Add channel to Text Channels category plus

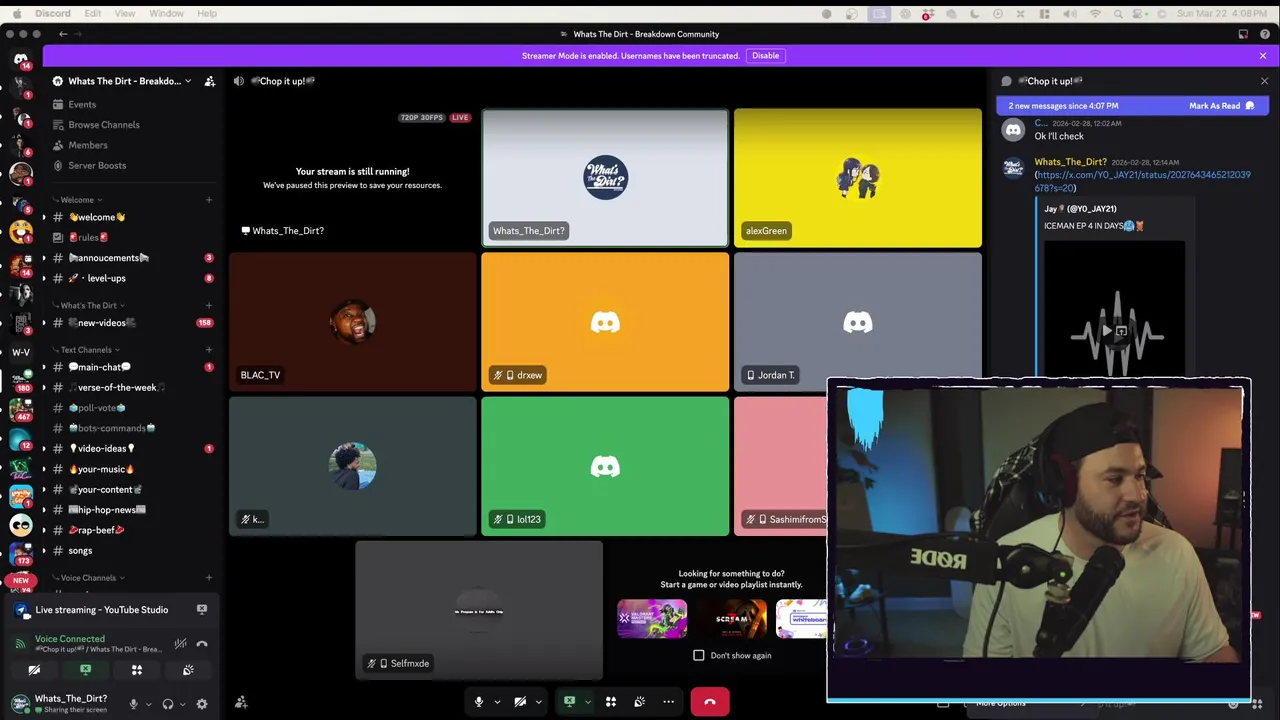209,350
